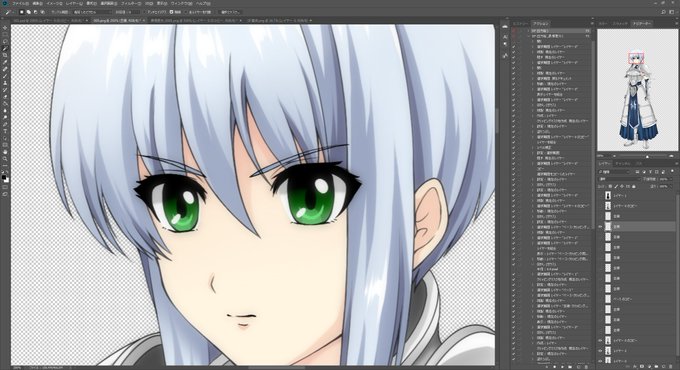
Task: Click the Select and Mask button in options bar
Action: click(x=230, y=12)
